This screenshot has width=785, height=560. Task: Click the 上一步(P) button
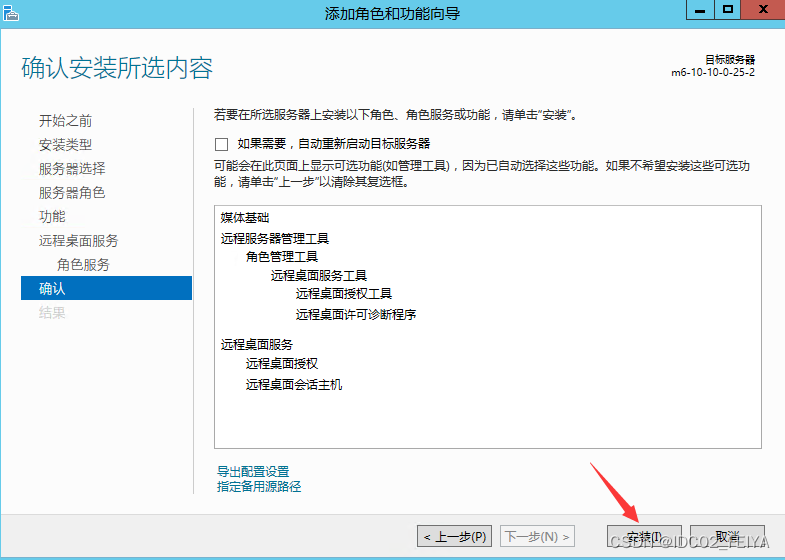coord(455,536)
